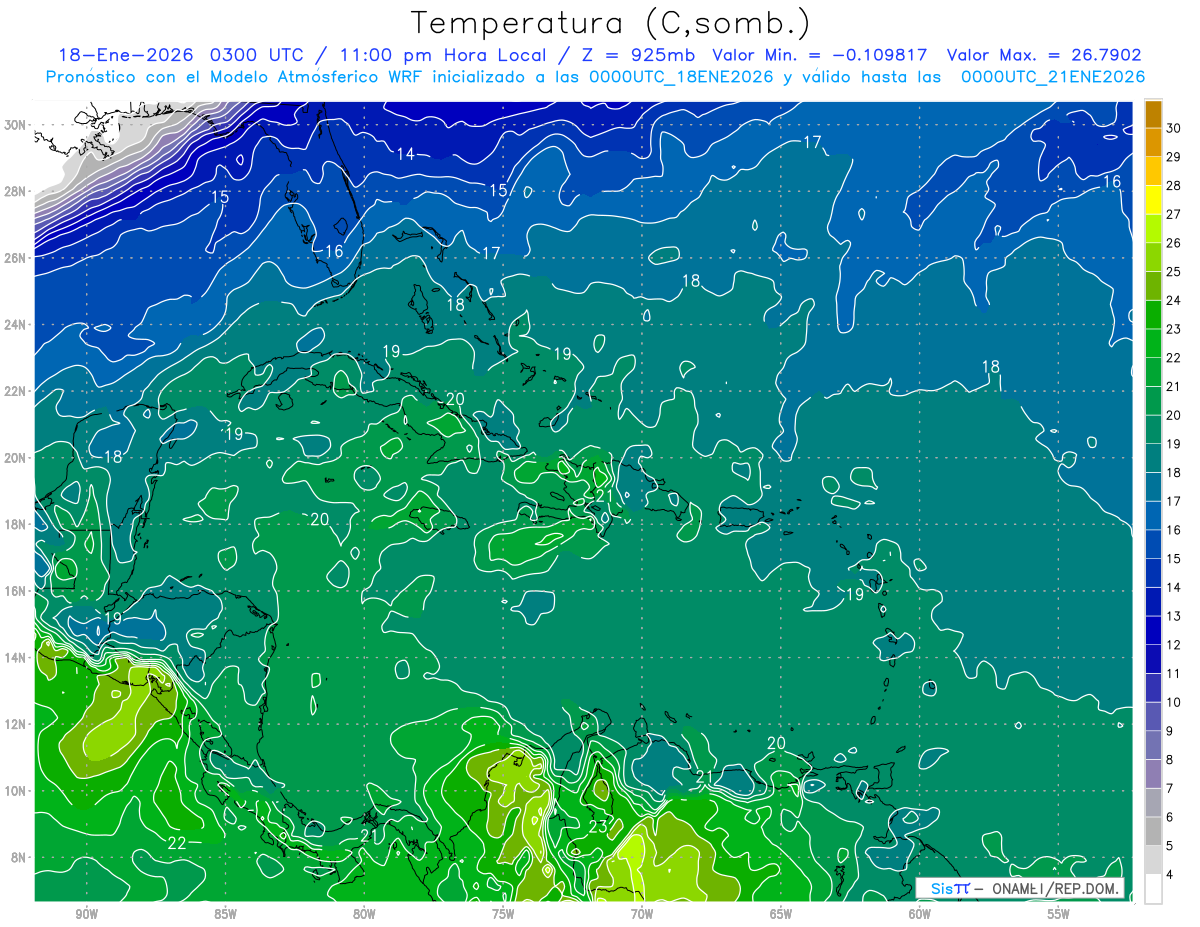The height and width of the screenshot is (927, 1200).
Task: Click color bar swatch between 5 and 6
Action: 1153,831
